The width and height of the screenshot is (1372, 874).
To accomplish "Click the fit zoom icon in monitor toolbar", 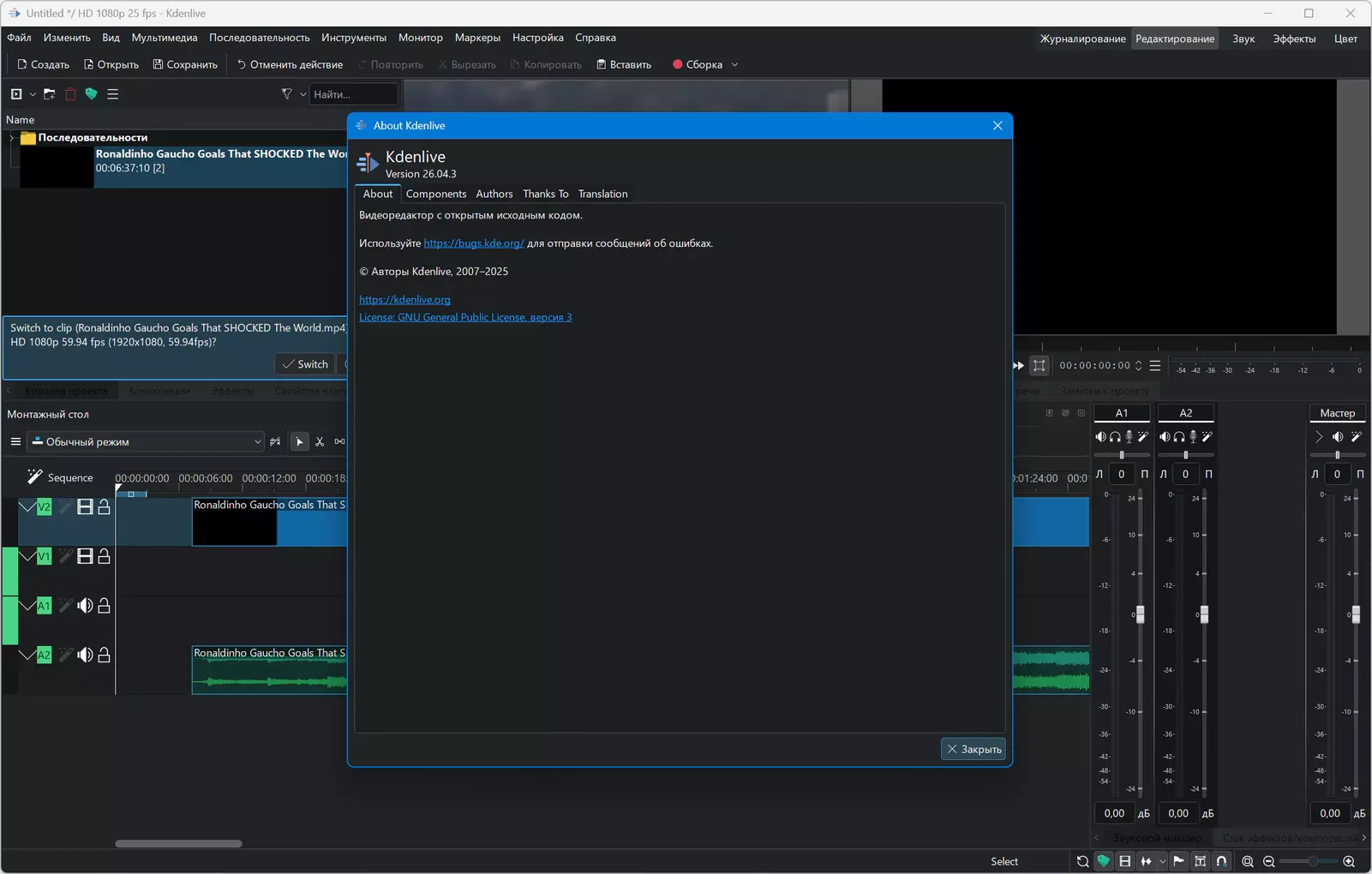I will (x=1039, y=366).
